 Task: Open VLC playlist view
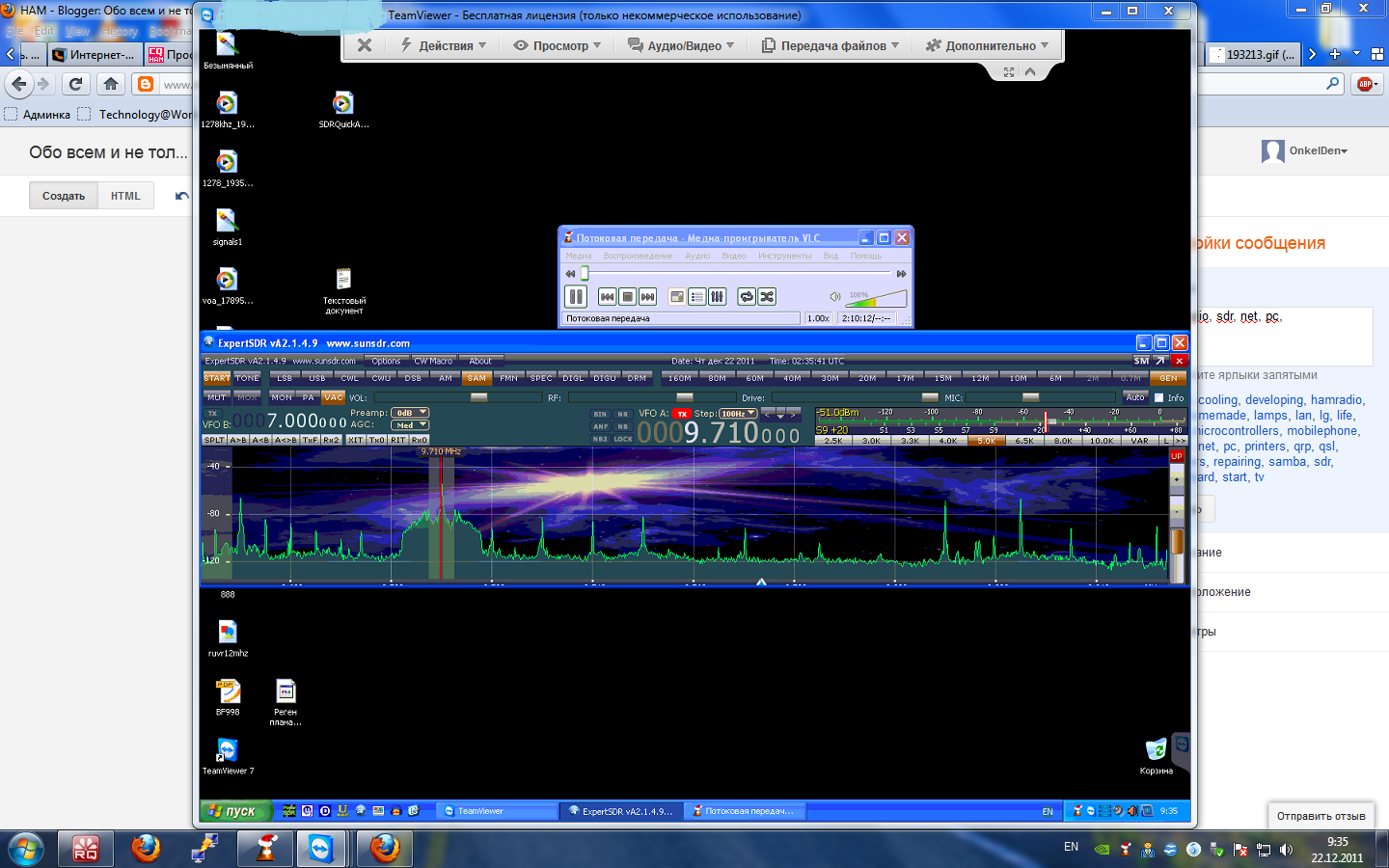pyautogui.click(x=696, y=296)
